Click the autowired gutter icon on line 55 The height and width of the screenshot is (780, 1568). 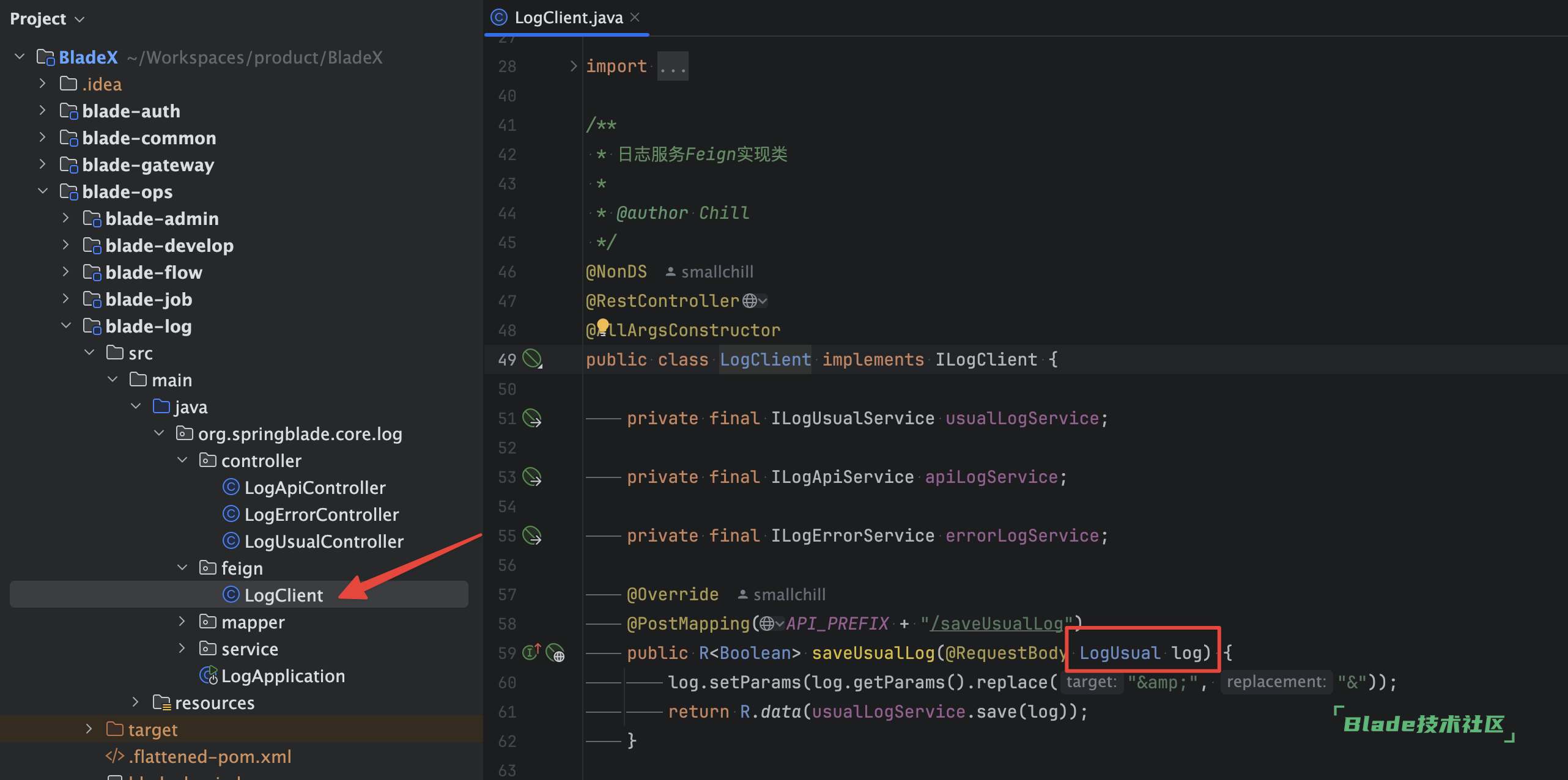pyautogui.click(x=532, y=535)
